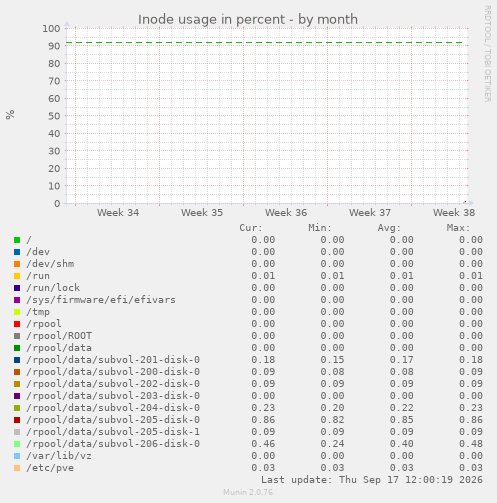Click the Min: column header
Screen dimensions: 497x503
pos(320,228)
